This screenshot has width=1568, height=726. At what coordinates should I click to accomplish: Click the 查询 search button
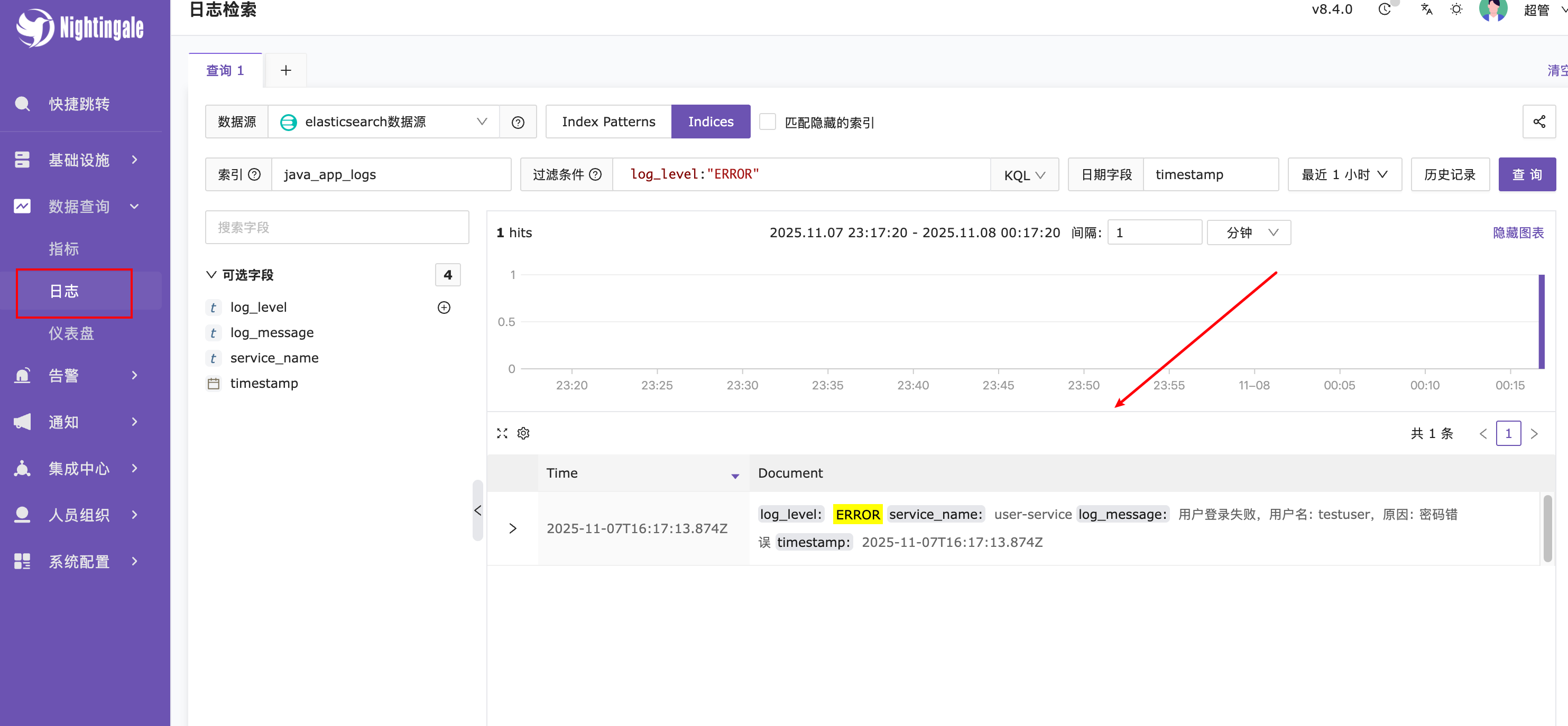pos(1526,175)
